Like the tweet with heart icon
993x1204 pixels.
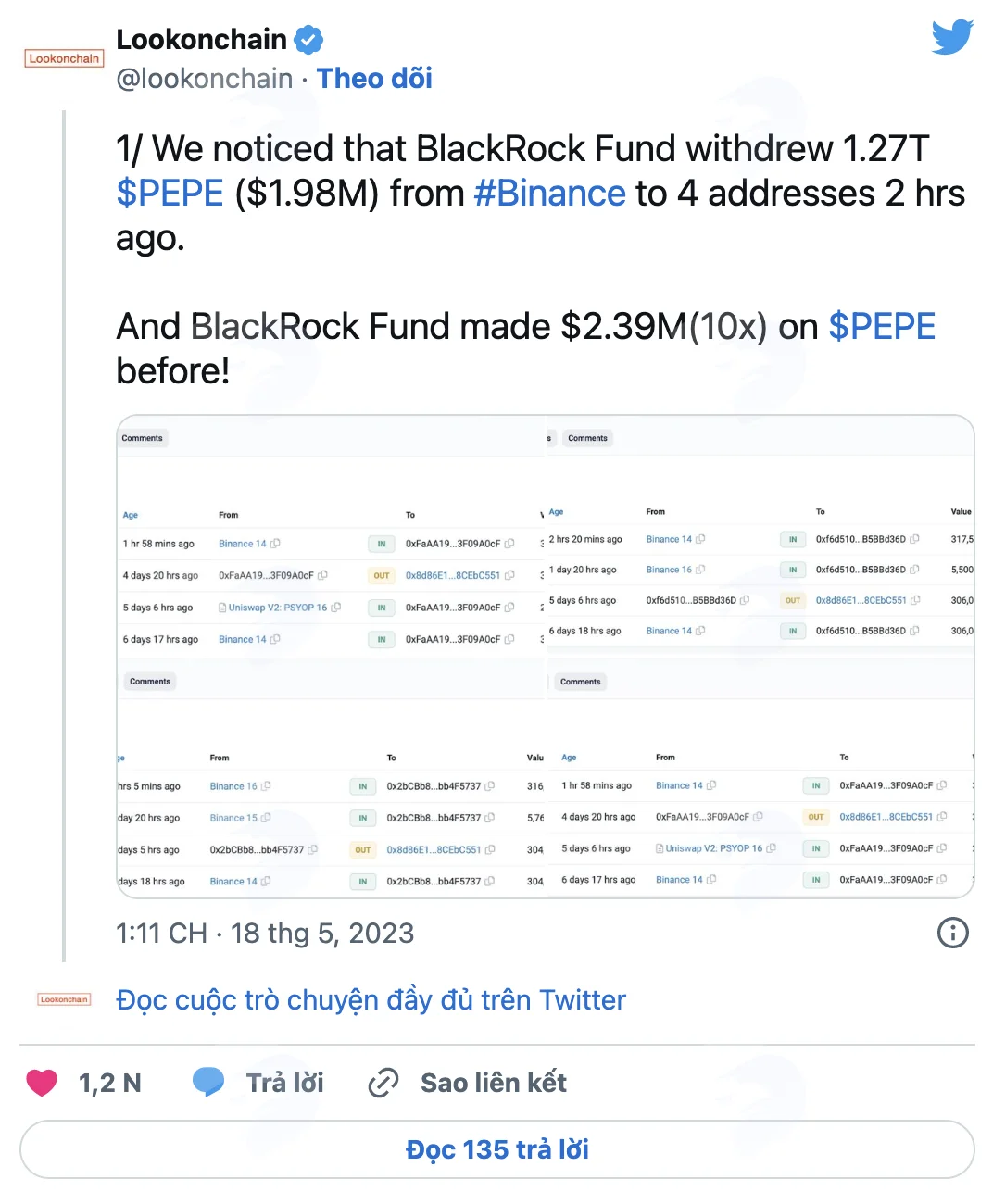pyautogui.click(x=42, y=1083)
